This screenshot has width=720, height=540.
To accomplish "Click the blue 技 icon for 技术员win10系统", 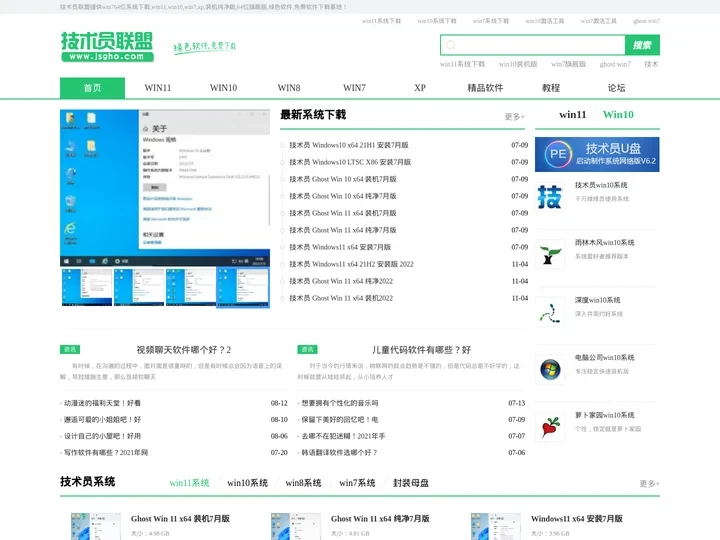I will click(550, 197).
